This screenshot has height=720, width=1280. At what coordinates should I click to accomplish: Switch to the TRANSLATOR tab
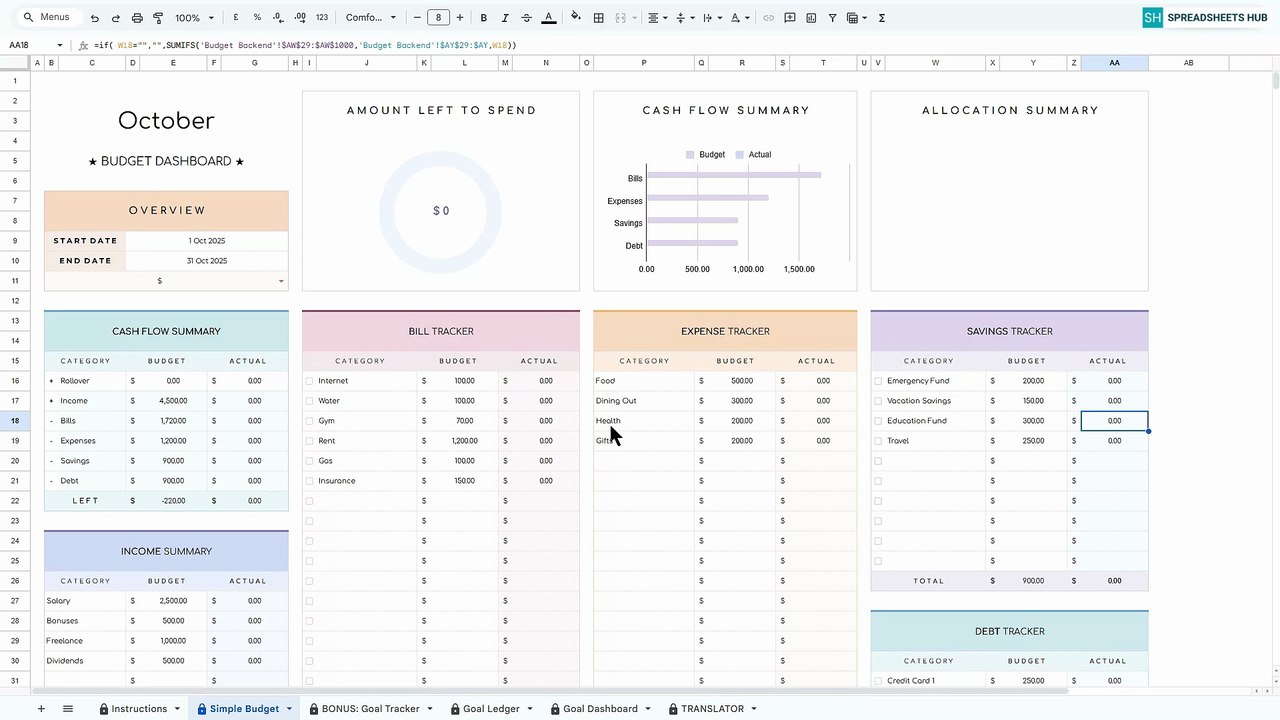pos(712,709)
